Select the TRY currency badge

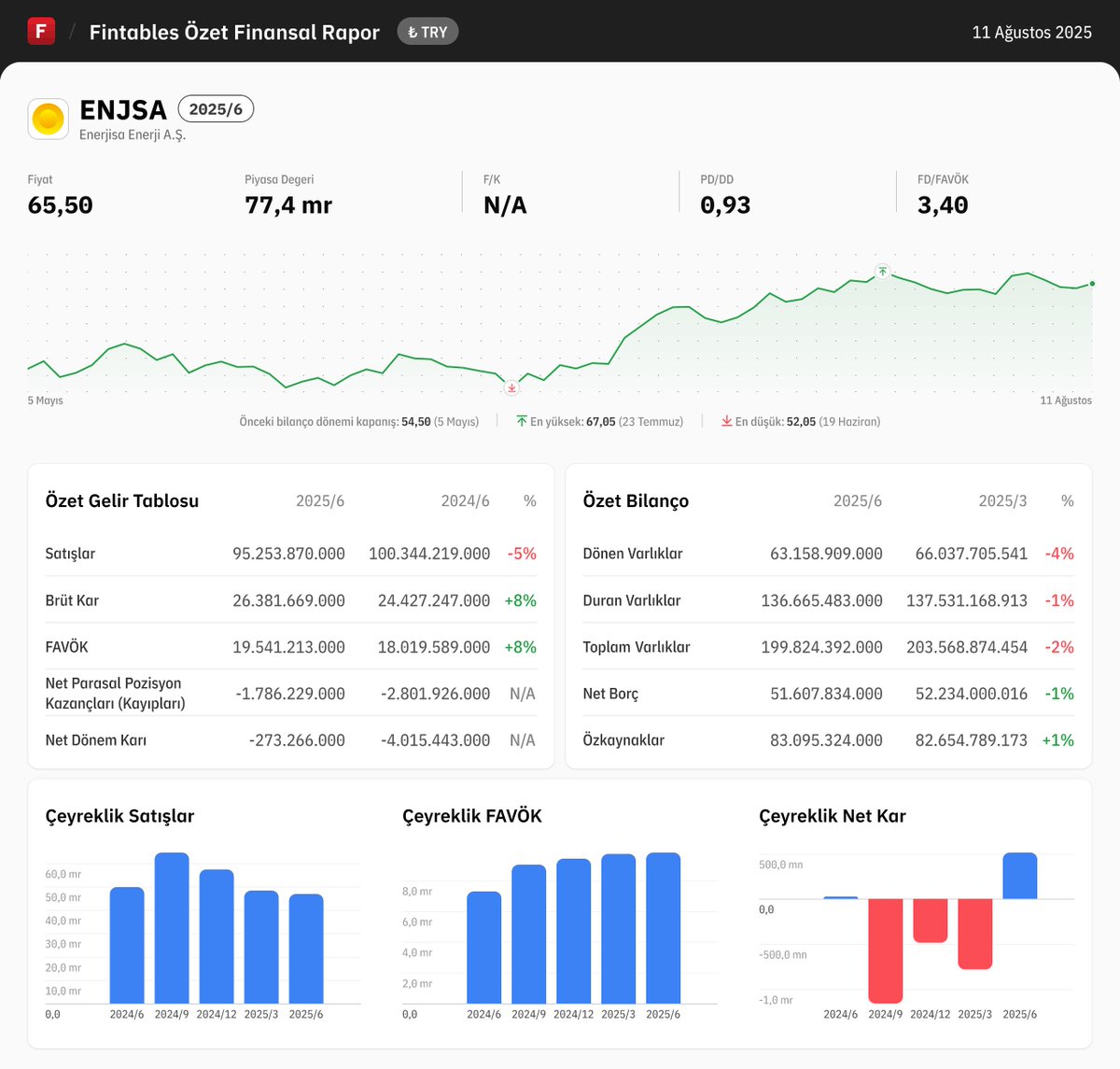coord(427,31)
